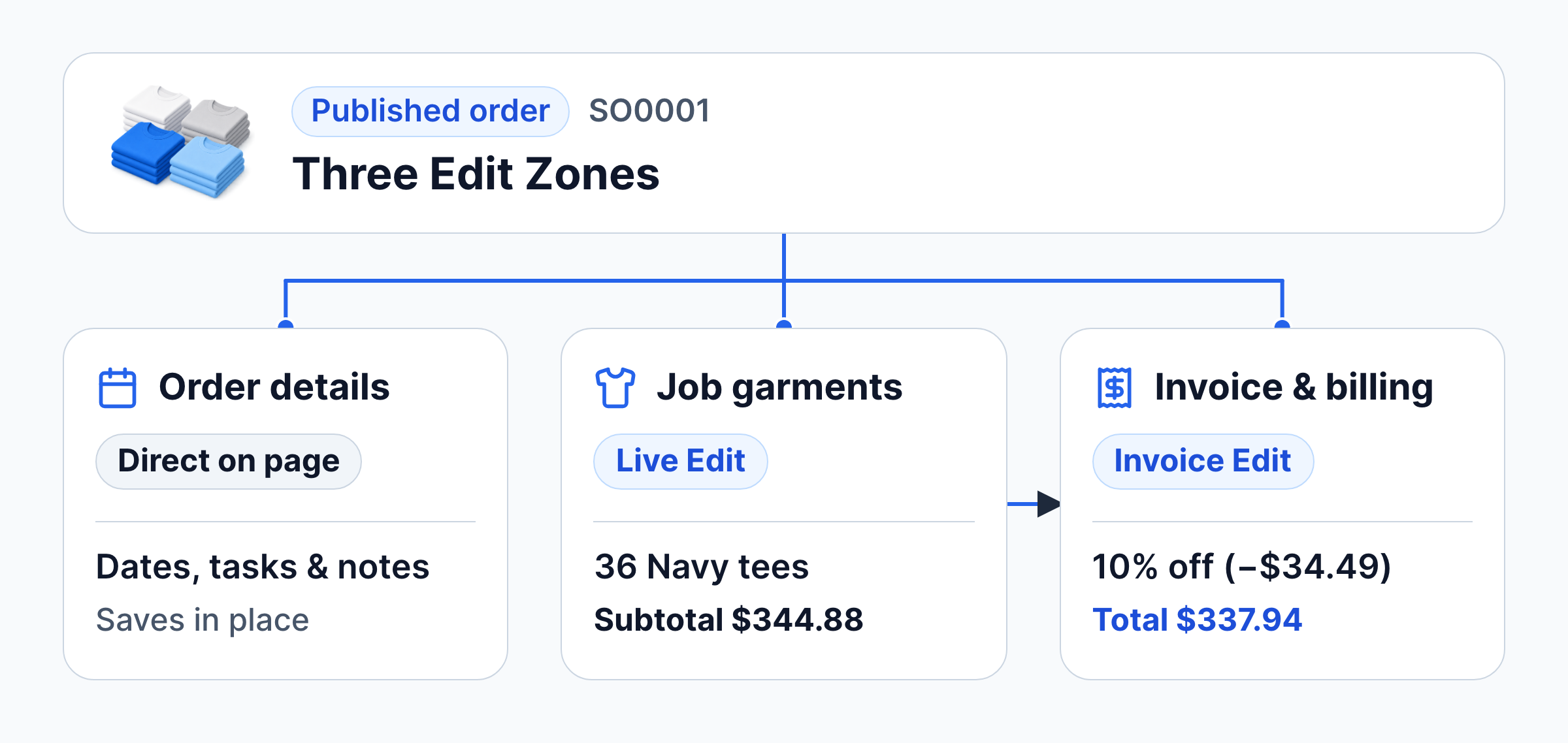Click the Dates, tasks & notes text
The width and height of the screenshot is (1568, 743).
263,567
